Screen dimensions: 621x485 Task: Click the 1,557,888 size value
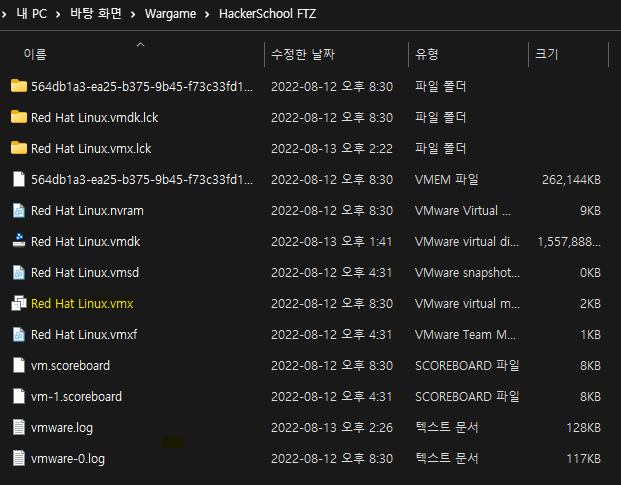tap(569, 242)
